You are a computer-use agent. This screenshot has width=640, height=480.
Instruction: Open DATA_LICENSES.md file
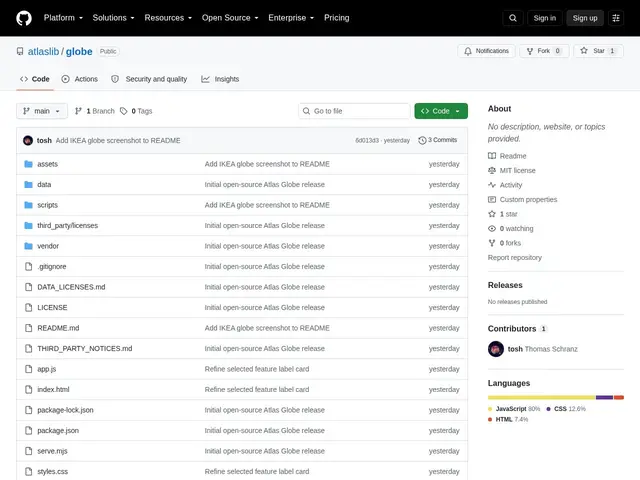(71, 287)
